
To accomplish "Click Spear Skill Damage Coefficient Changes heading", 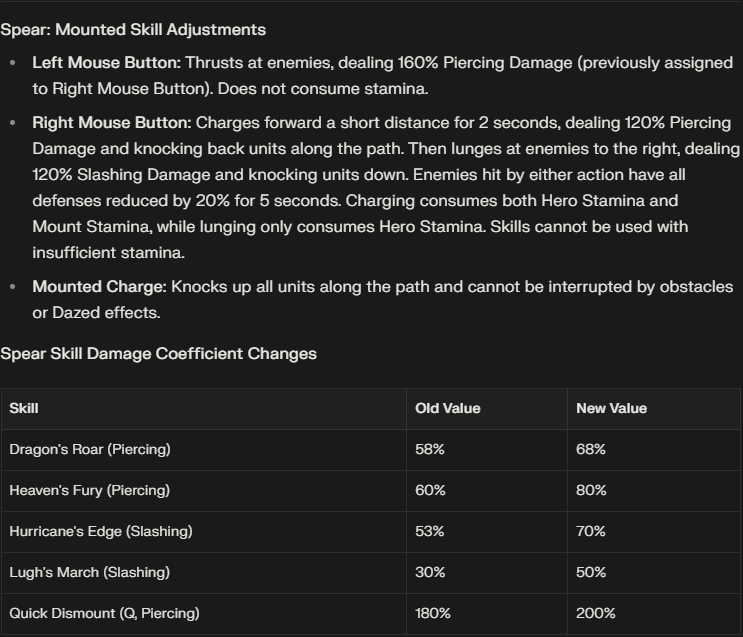I will (x=158, y=354).
